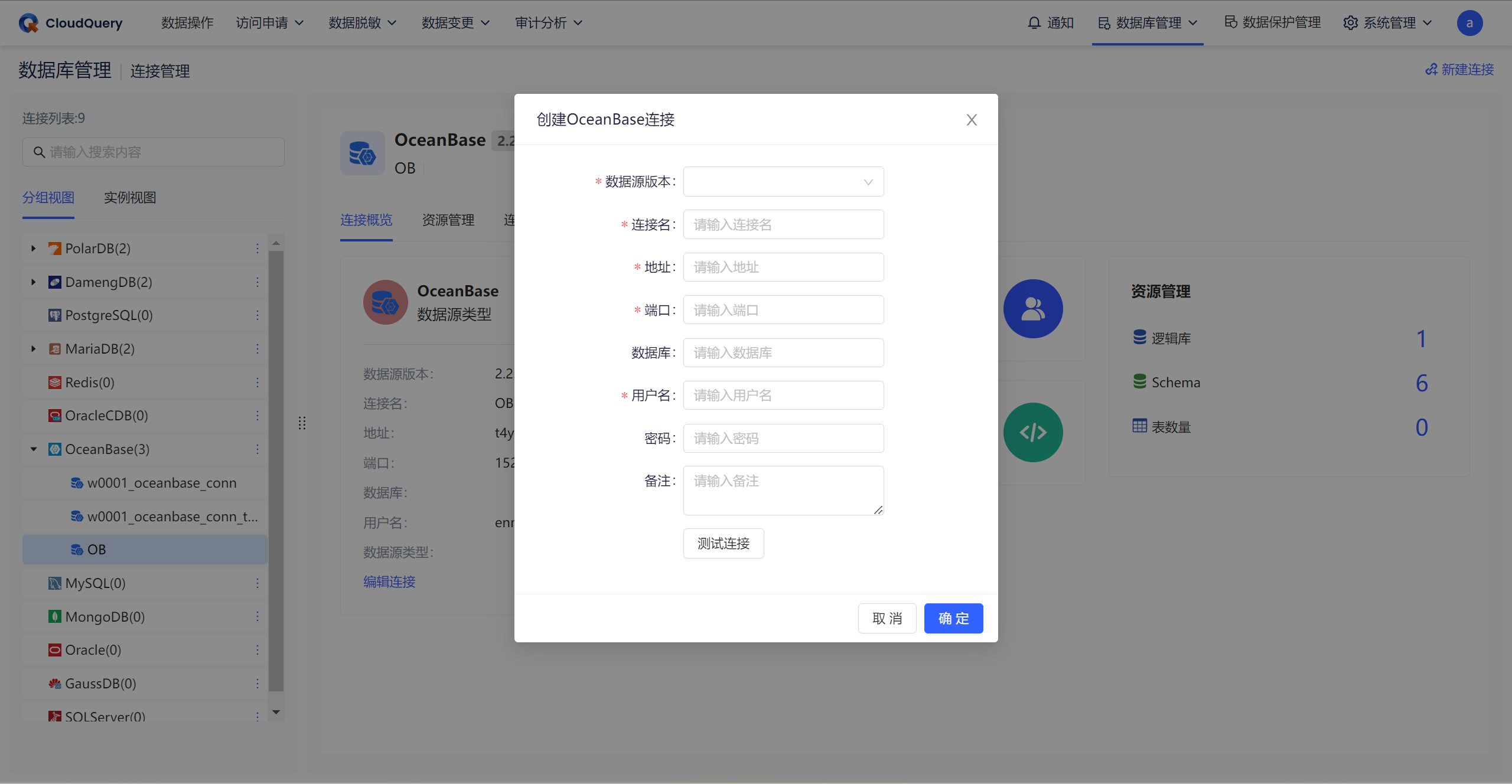This screenshot has height=784, width=1512.
Task: Click the green code circle icon
Action: 1032,432
